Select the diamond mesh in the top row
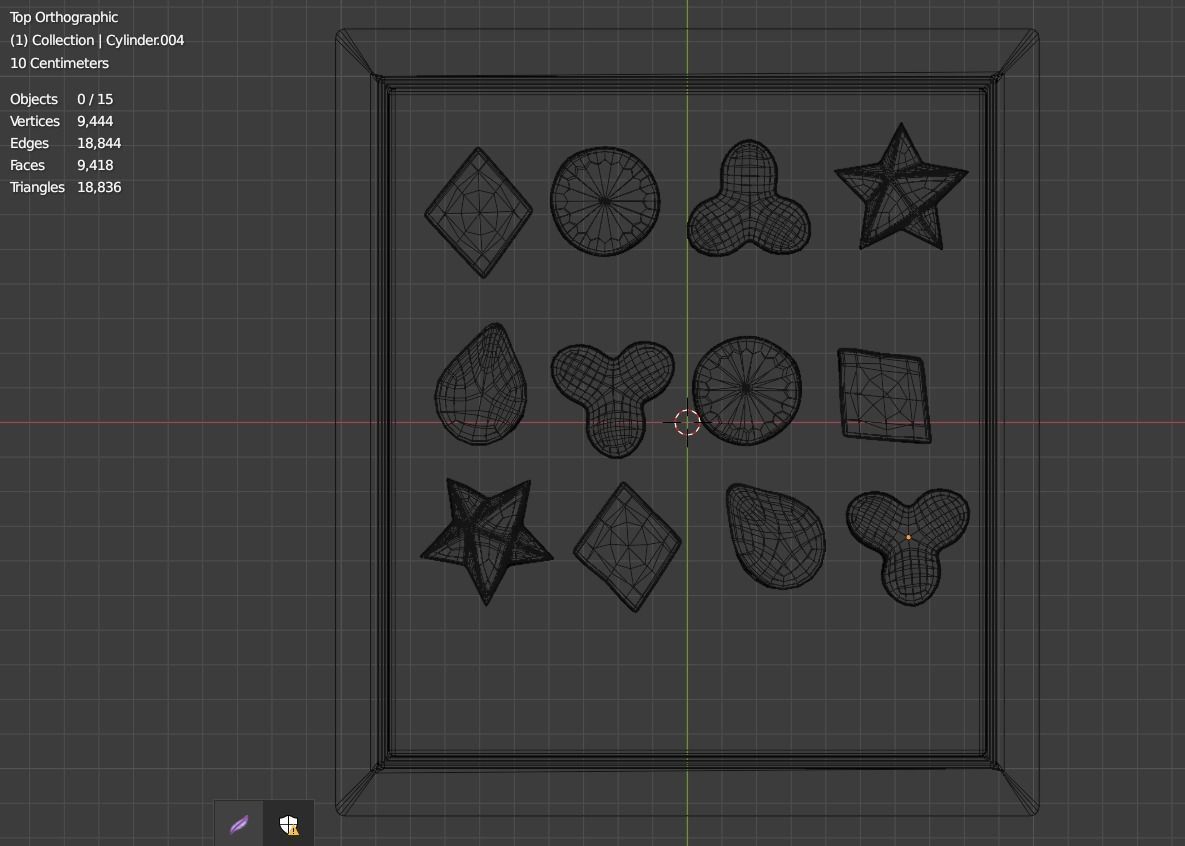Image resolution: width=1185 pixels, height=846 pixels. pyautogui.click(x=478, y=212)
